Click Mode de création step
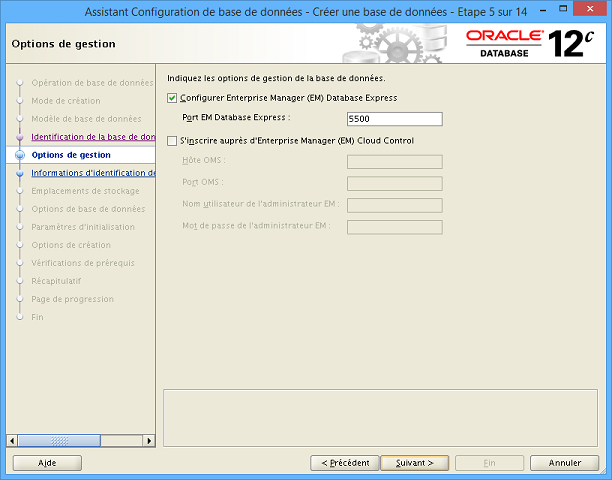612x480 pixels. [66, 101]
